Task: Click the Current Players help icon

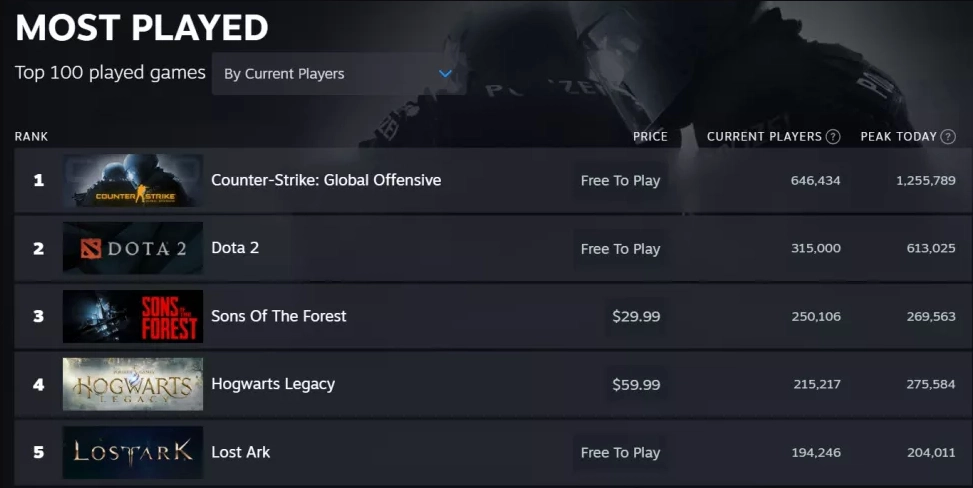Action: coord(833,137)
